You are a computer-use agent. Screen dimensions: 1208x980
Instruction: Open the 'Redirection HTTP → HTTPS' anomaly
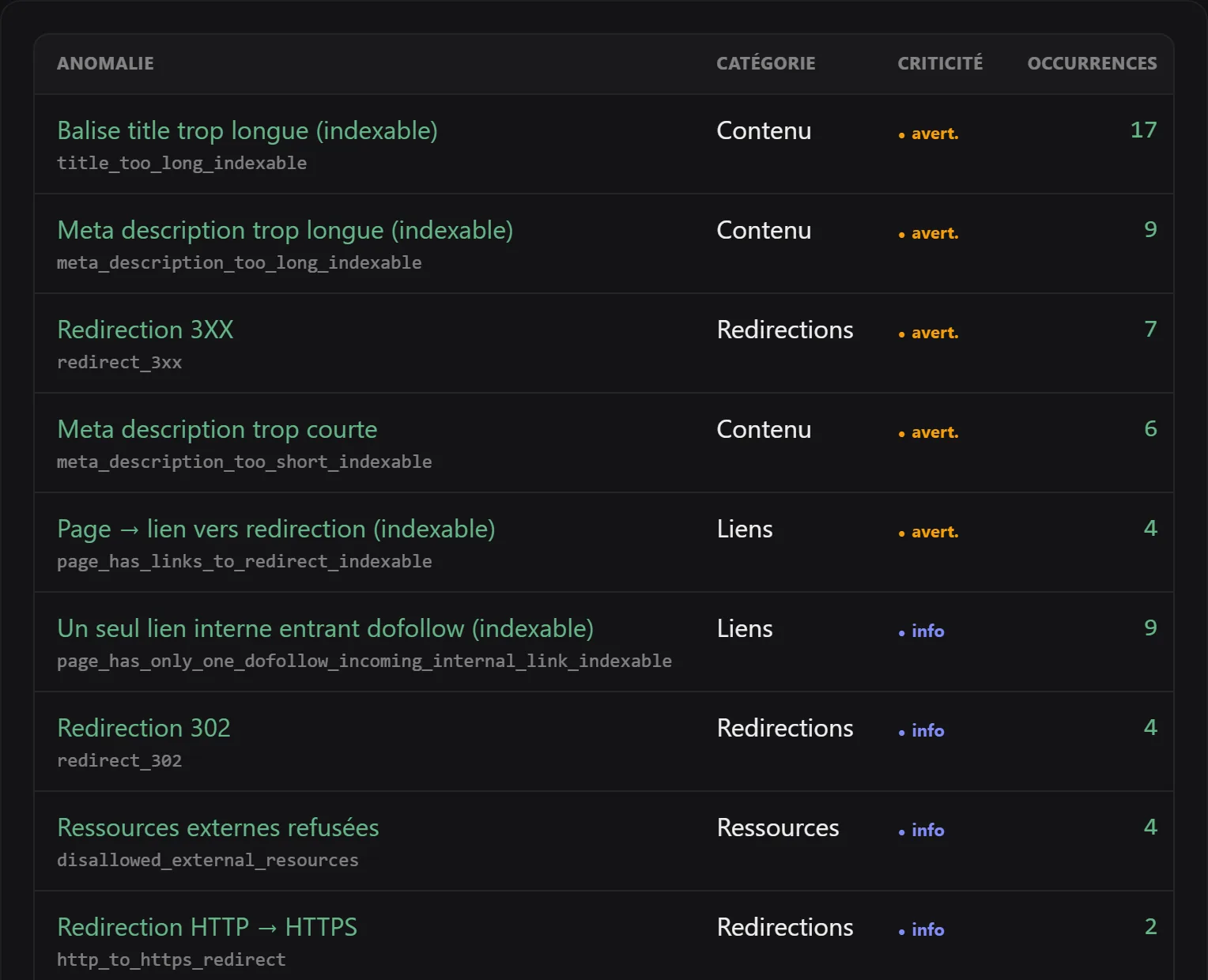(207, 928)
